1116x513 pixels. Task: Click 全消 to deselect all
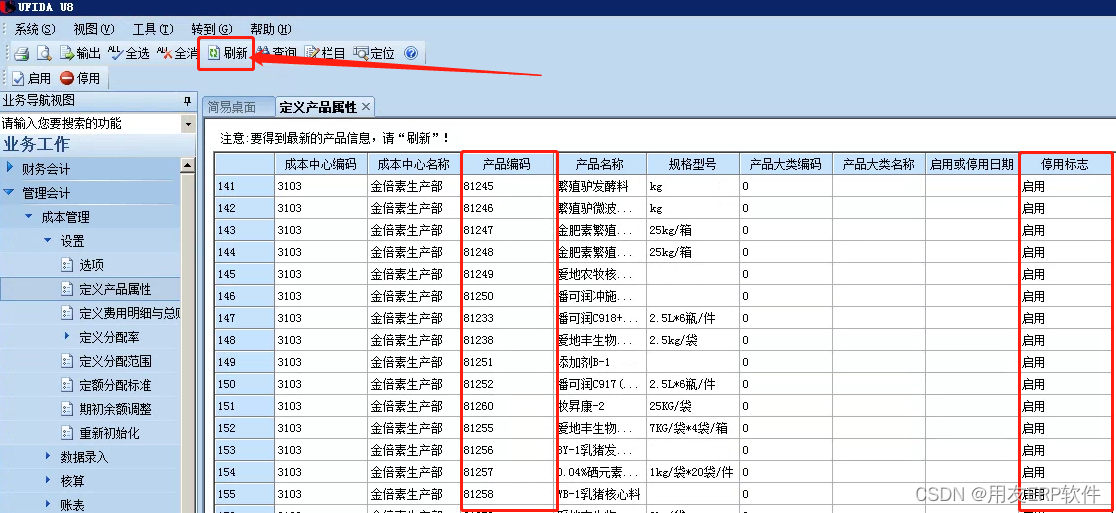pos(177,53)
